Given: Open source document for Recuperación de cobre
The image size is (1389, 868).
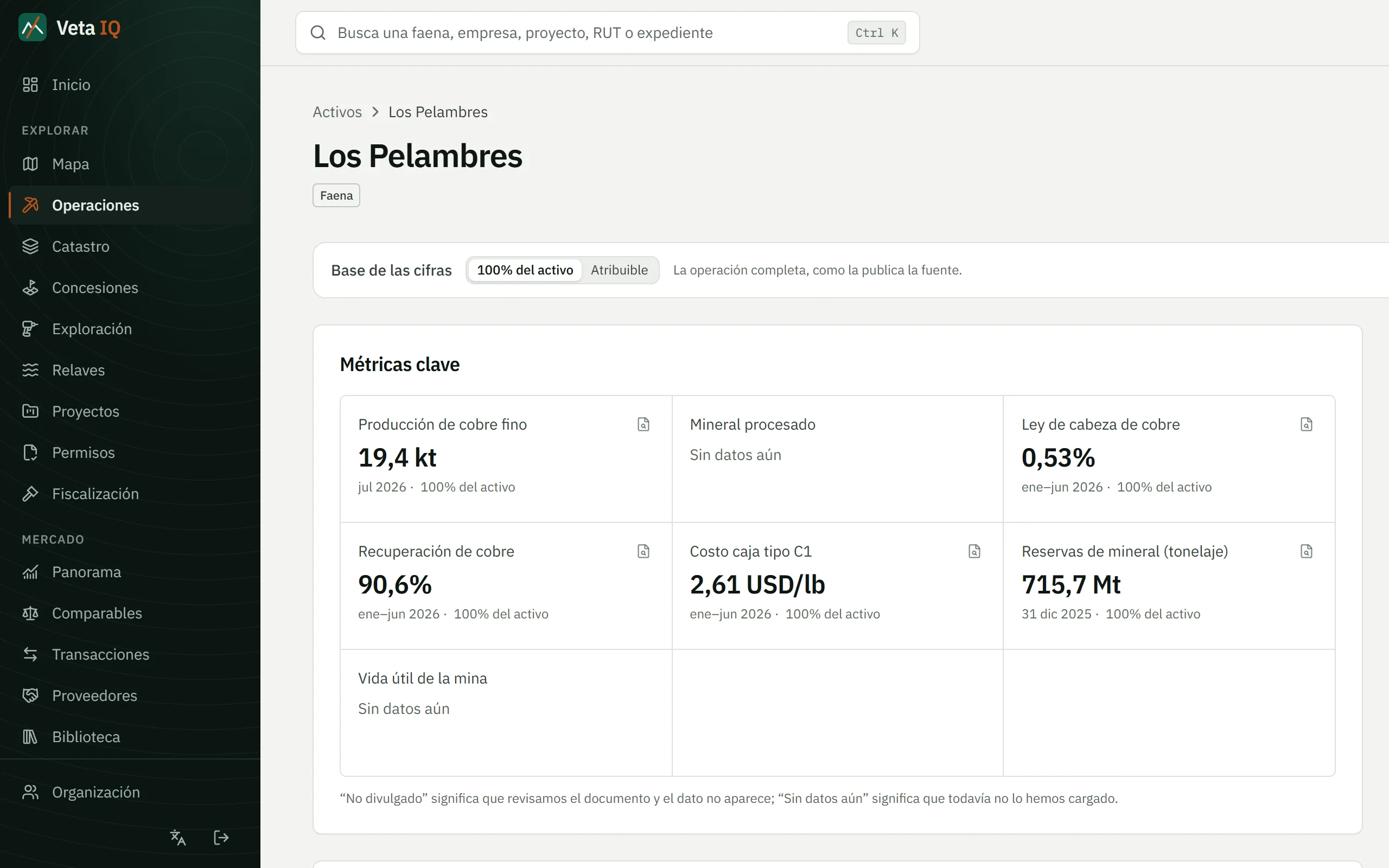Looking at the screenshot, I should 643,551.
